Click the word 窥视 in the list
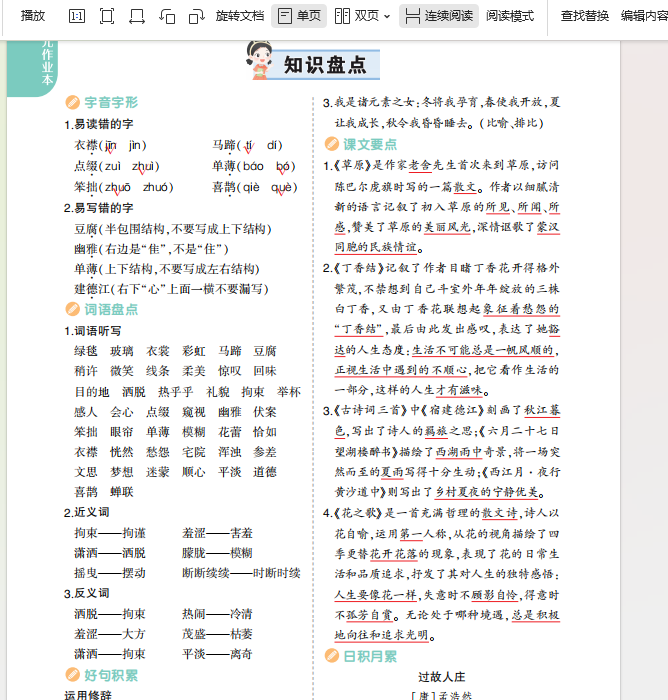The width and height of the screenshot is (668, 700). pos(194,412)
